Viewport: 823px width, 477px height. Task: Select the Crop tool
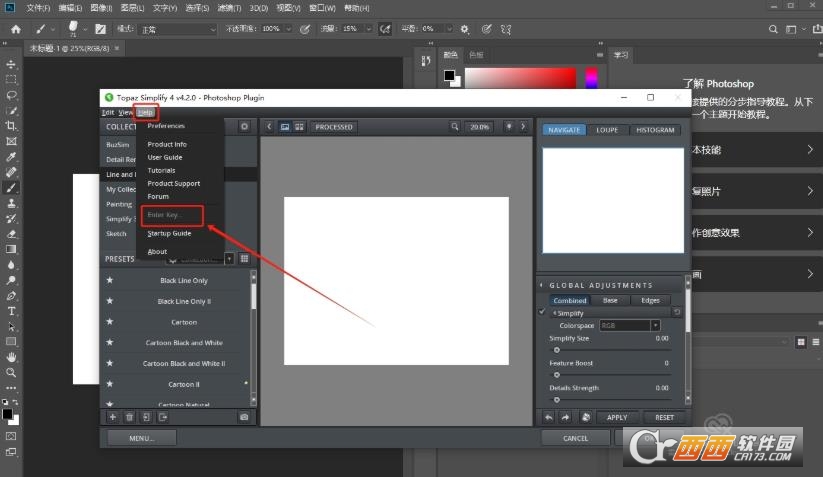coord(11,126)
